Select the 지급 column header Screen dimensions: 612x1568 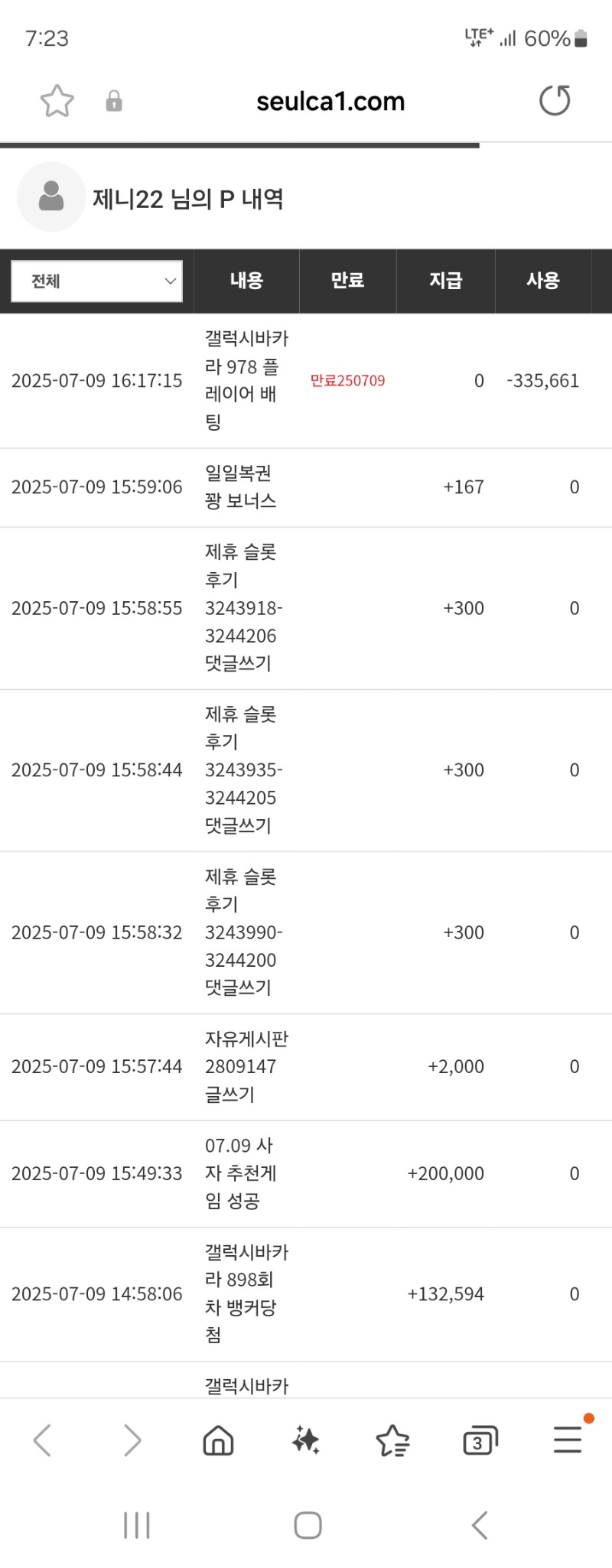(445, 281)
